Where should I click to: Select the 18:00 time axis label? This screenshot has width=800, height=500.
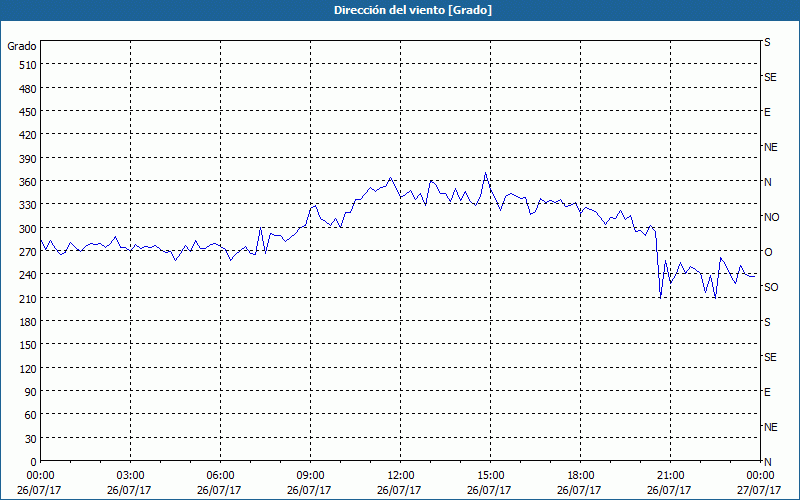click(580, 476)
